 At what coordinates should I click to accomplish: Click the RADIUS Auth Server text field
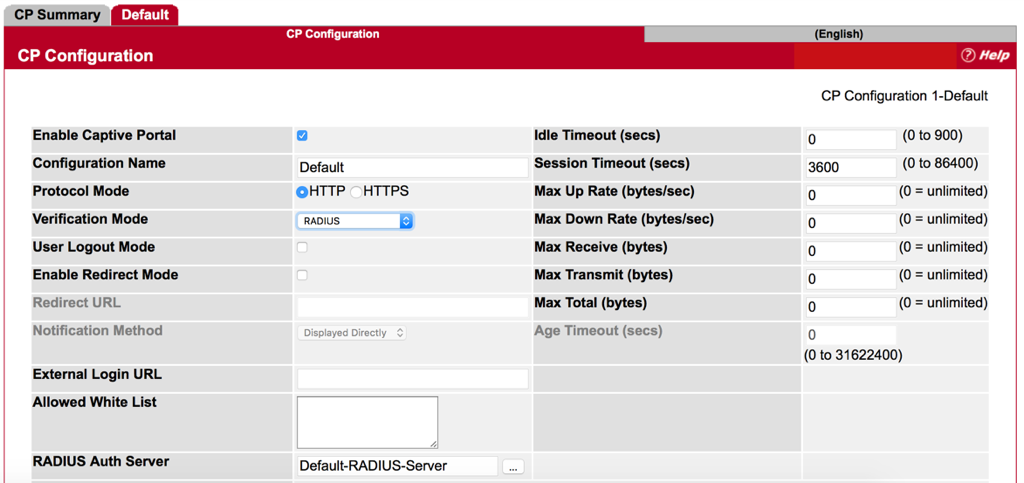397,466
